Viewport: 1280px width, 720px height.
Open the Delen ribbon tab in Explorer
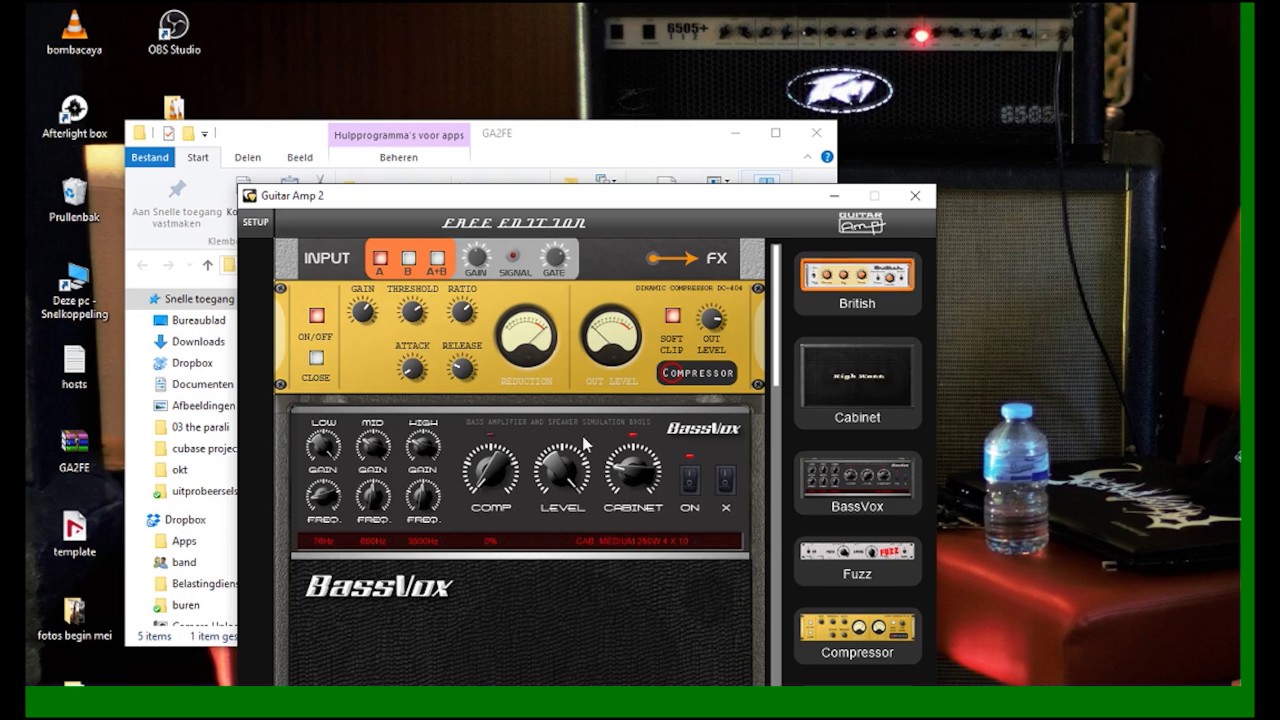coord(247,157)
